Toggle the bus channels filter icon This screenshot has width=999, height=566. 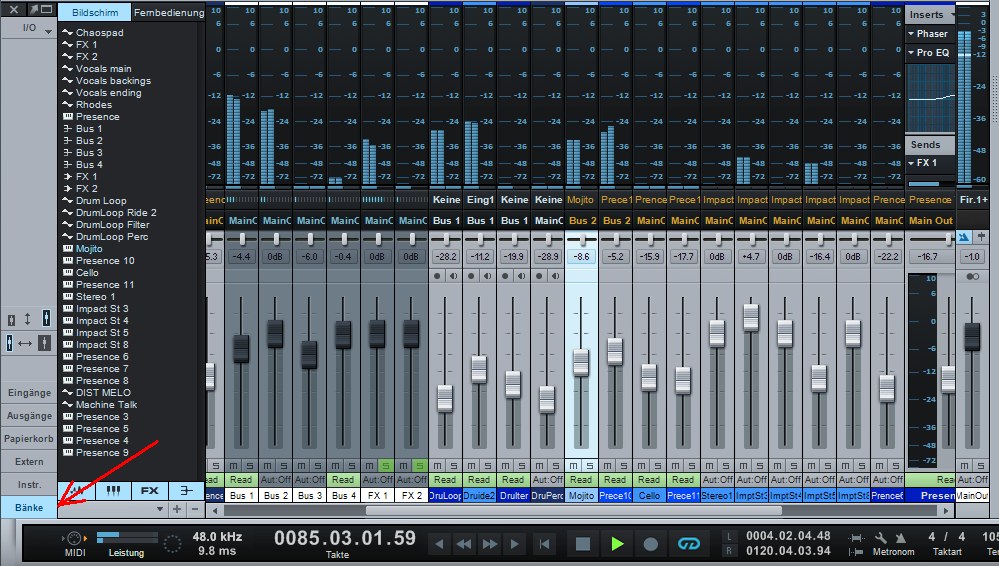(185, 491)
